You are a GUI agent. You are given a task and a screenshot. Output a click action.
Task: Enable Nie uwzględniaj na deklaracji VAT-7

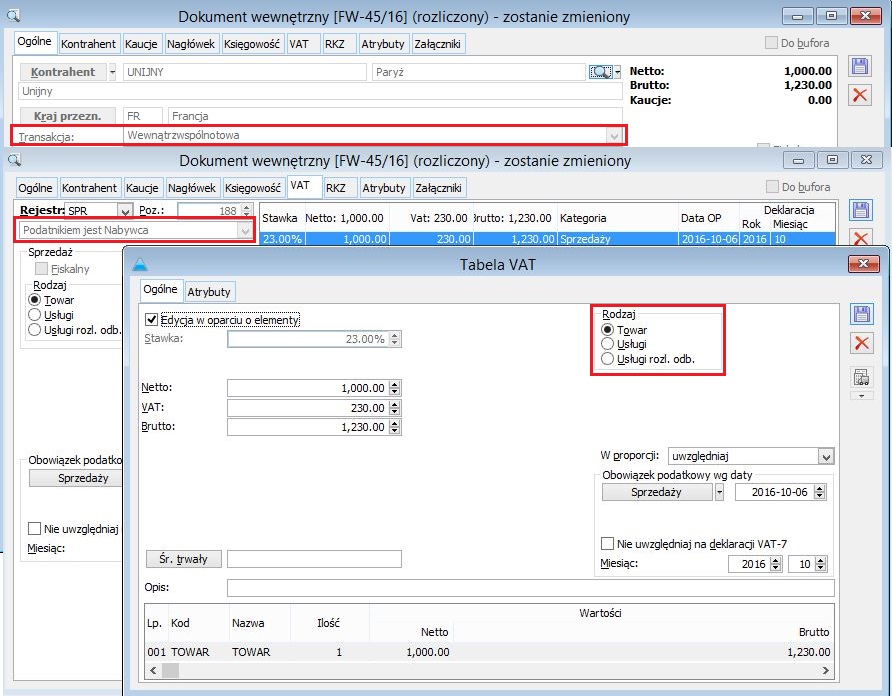click(x=607, y=543)
